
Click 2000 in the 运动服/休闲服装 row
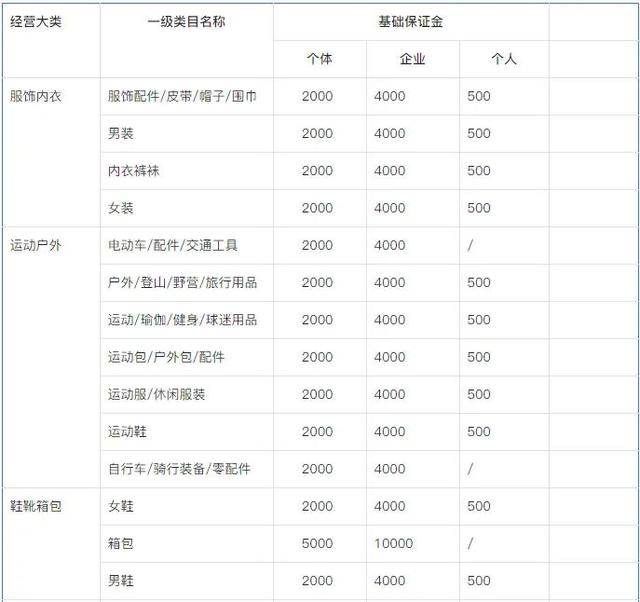click(317, 394)
